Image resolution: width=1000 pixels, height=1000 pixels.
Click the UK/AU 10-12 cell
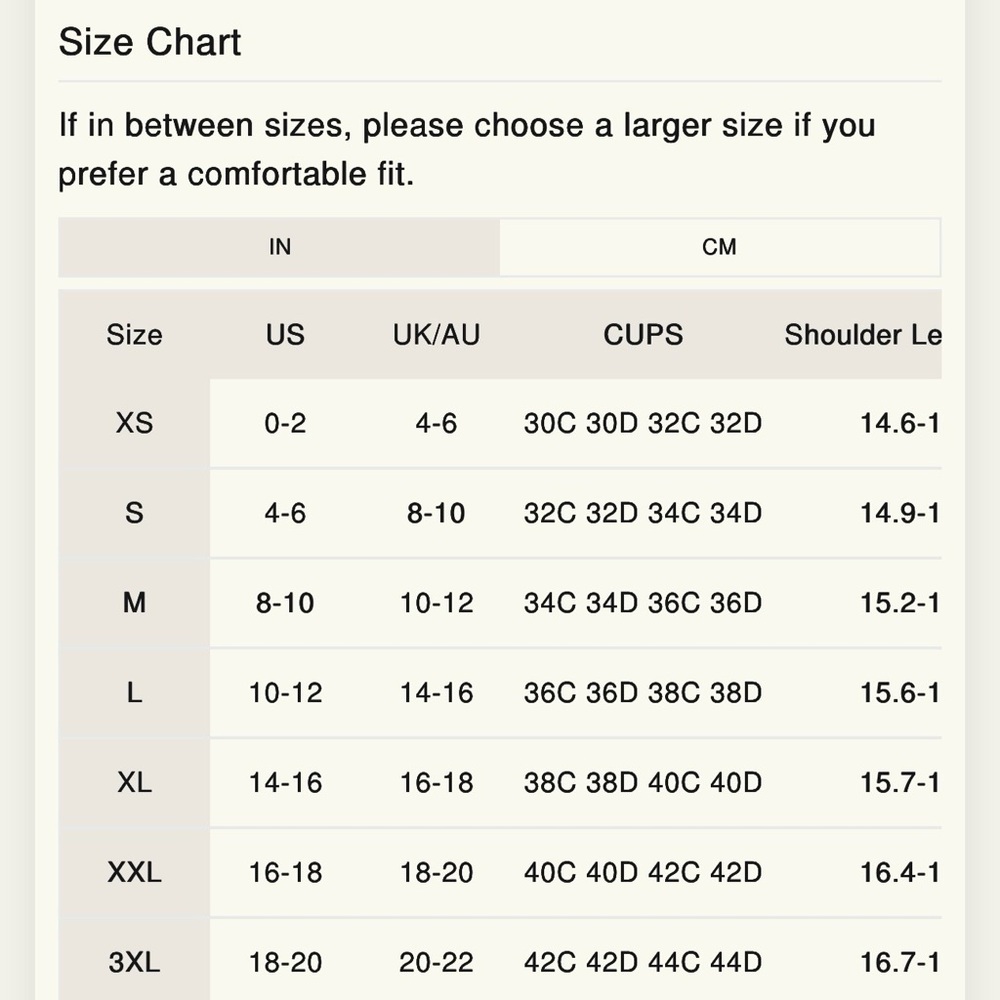point(436,603)
